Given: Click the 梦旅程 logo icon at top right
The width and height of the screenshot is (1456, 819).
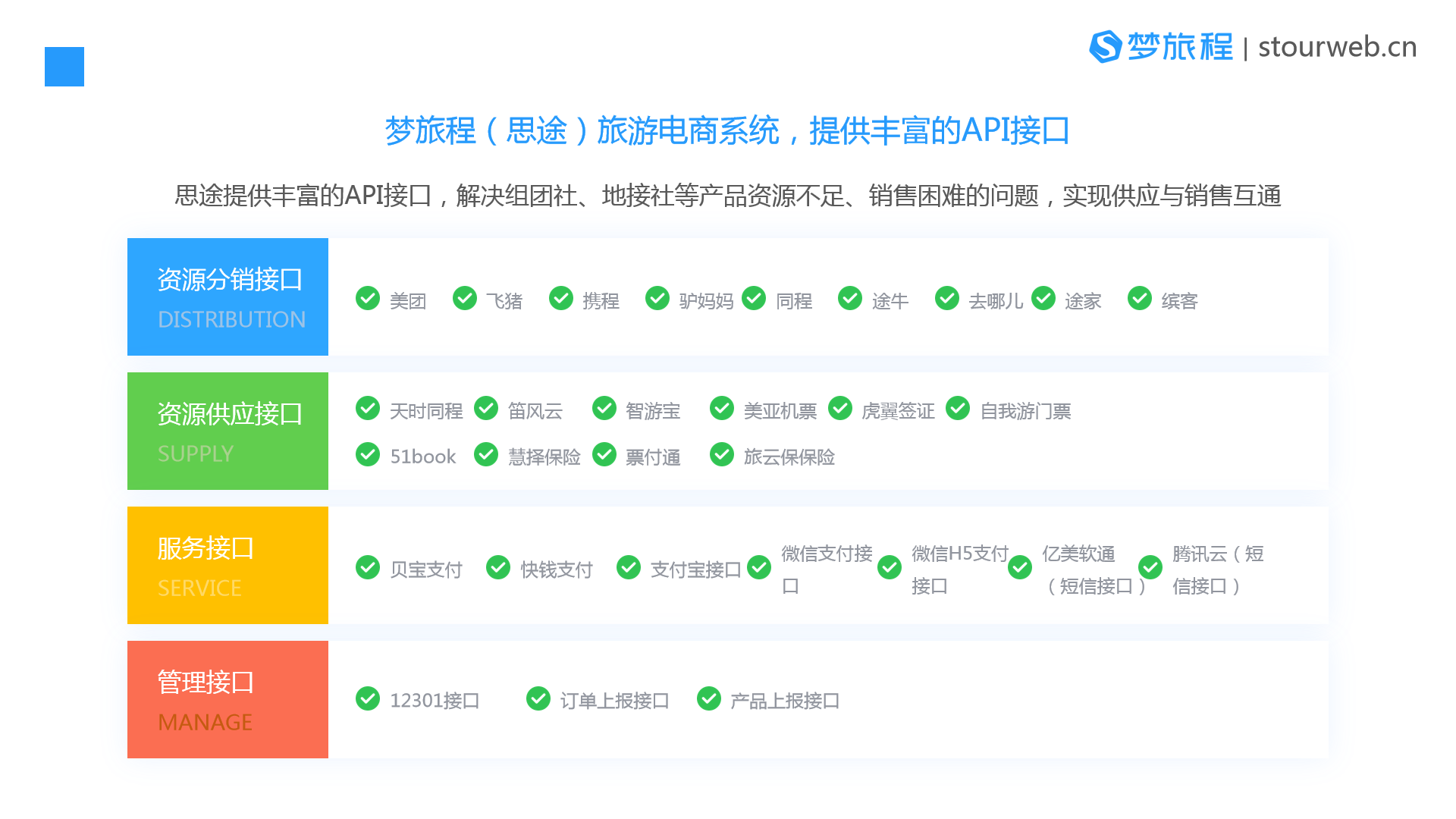Looking at the screenshot, I should pyautogui.click(x=1105, y=47).
